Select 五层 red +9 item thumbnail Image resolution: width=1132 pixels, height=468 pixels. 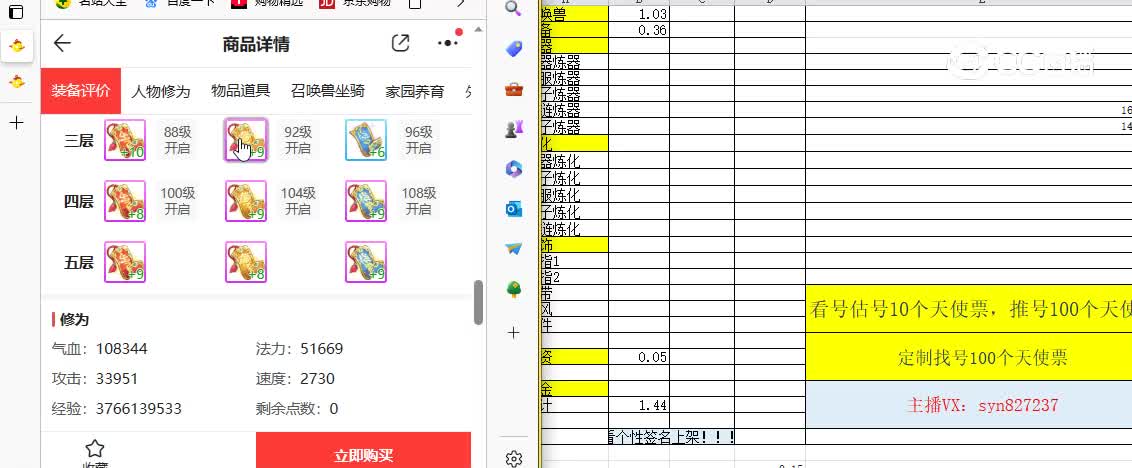tap(125, 262)
